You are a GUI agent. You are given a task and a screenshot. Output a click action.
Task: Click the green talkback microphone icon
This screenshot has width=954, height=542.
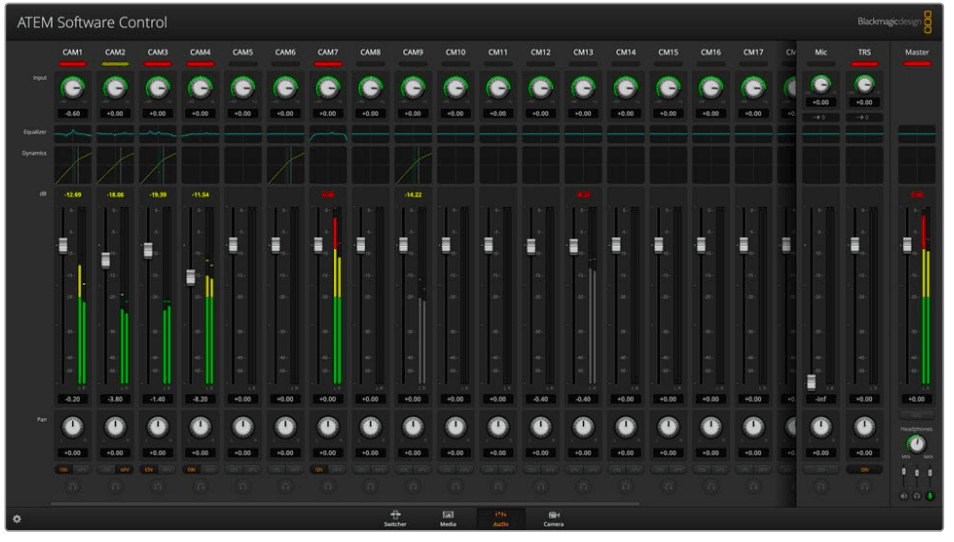point(930,496)
